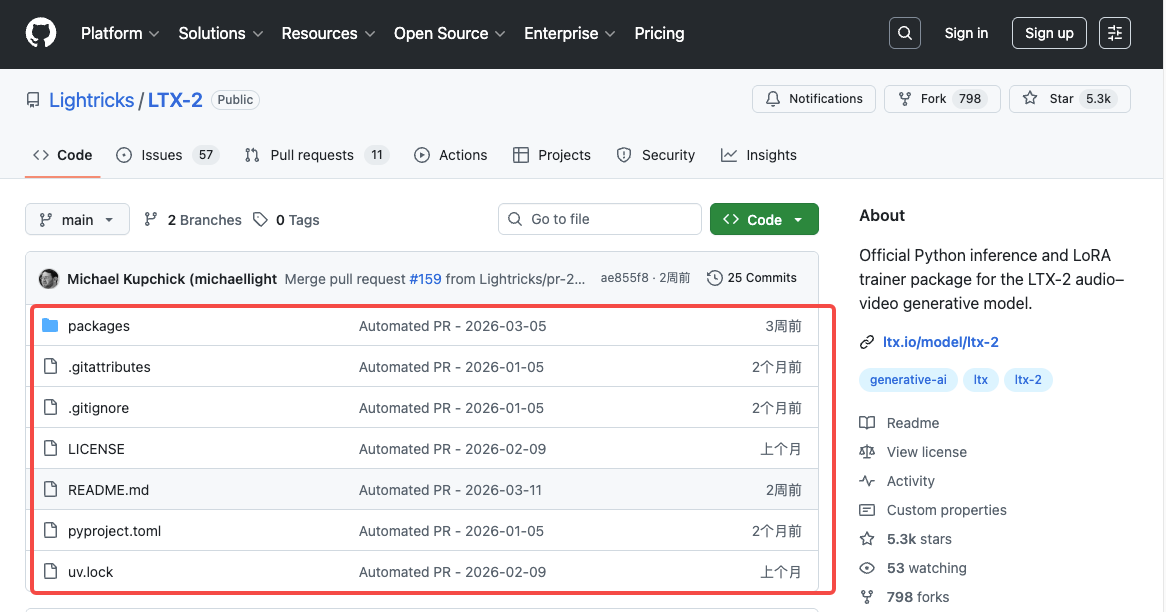The width and height of the screenshot is (1166, 612).
Task: Open the uv.lock file name
Action: pos(91,572)
